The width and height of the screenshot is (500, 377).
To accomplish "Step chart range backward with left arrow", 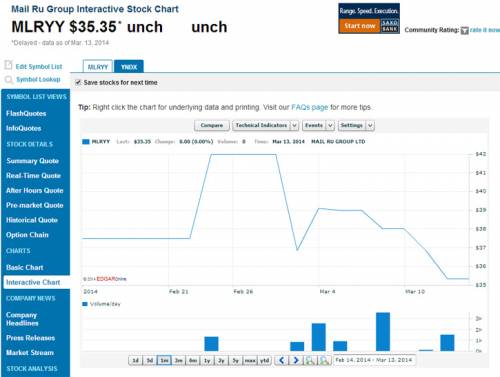I will click(282, 360).
